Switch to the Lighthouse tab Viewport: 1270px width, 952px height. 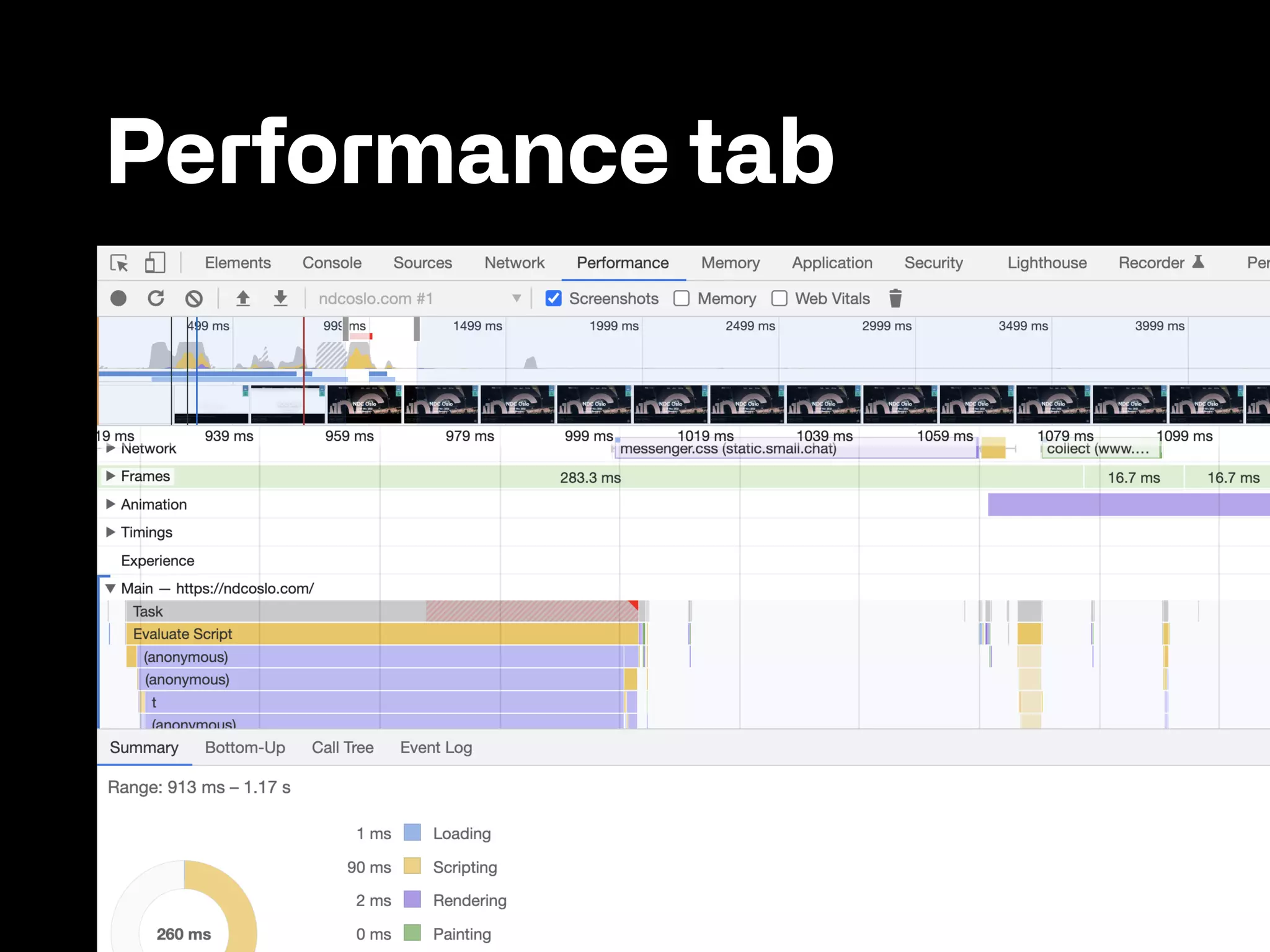(x=1047, y=263)
